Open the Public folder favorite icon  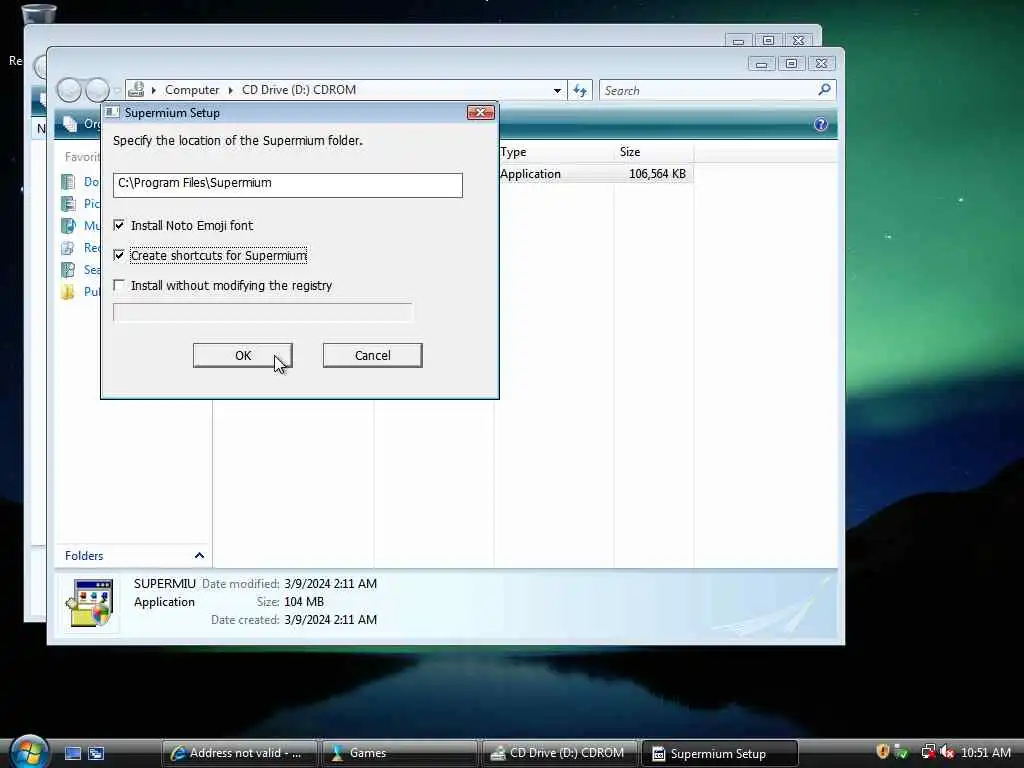pos(68,292)
